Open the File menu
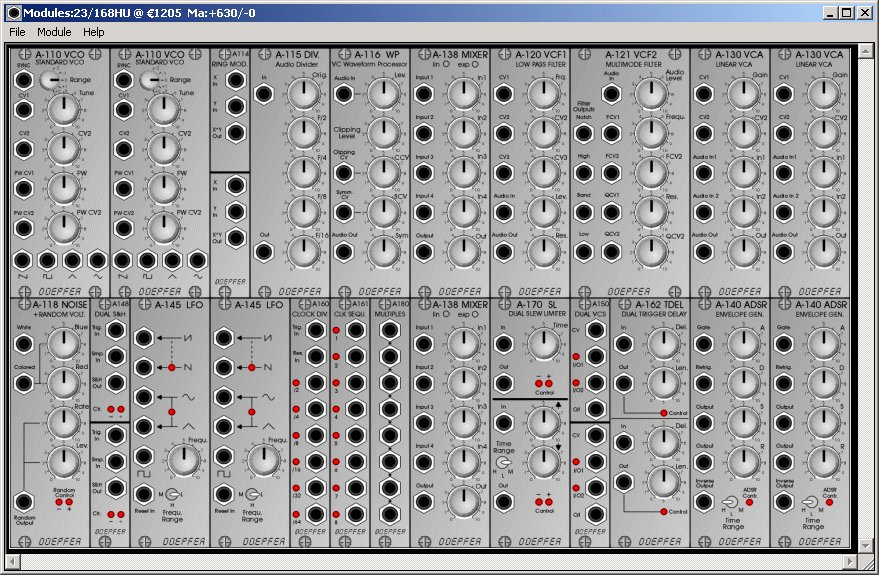 coord(17,32)
